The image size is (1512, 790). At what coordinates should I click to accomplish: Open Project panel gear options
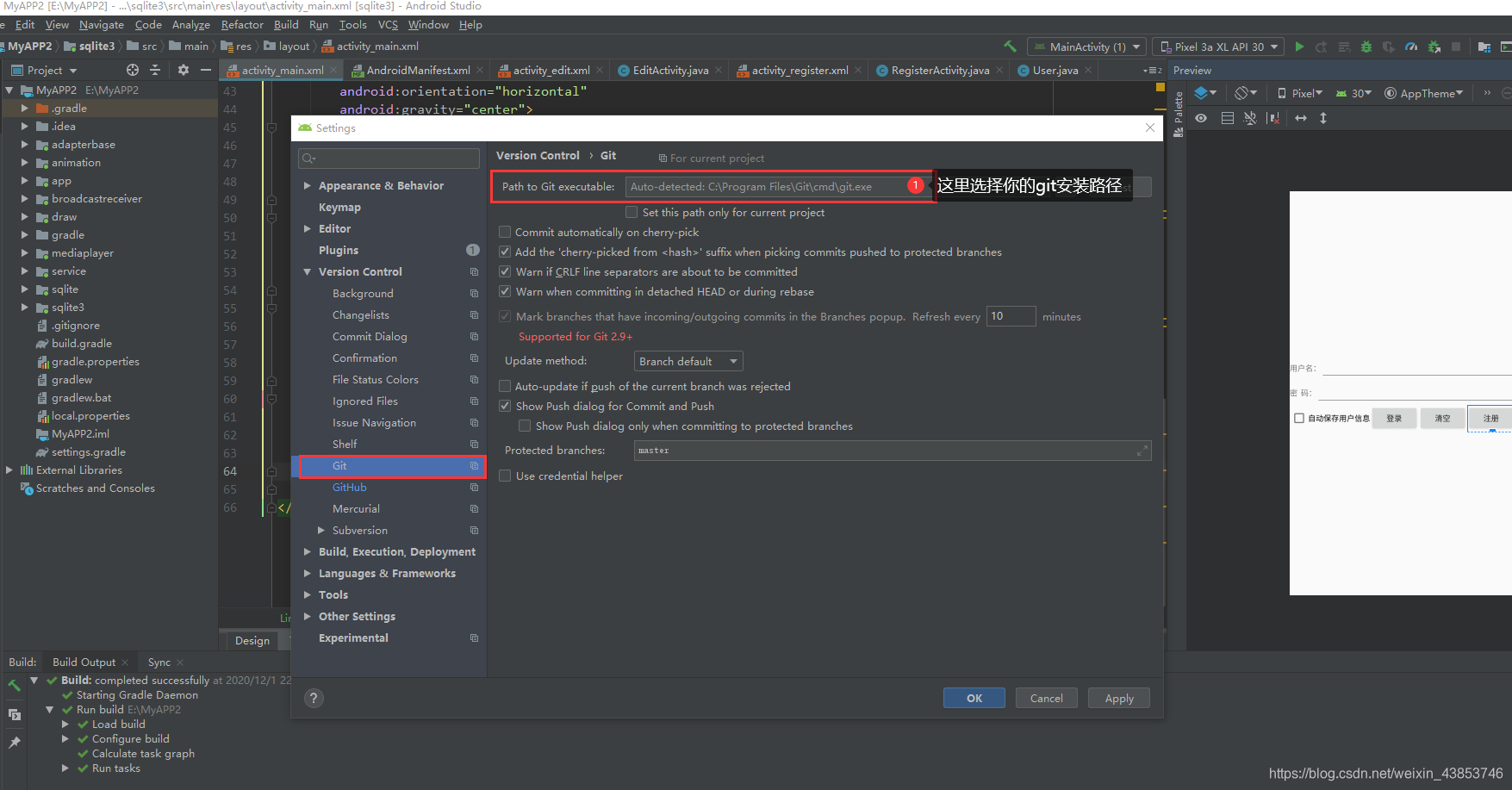(183, 70)
